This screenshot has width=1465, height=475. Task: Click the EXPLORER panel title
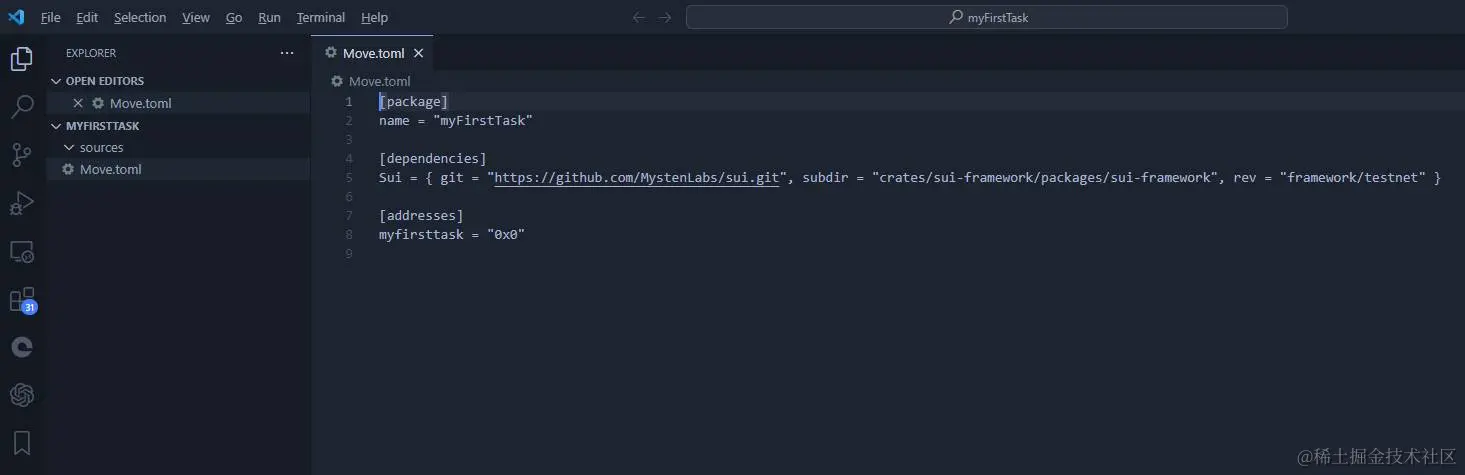point(91,53)
